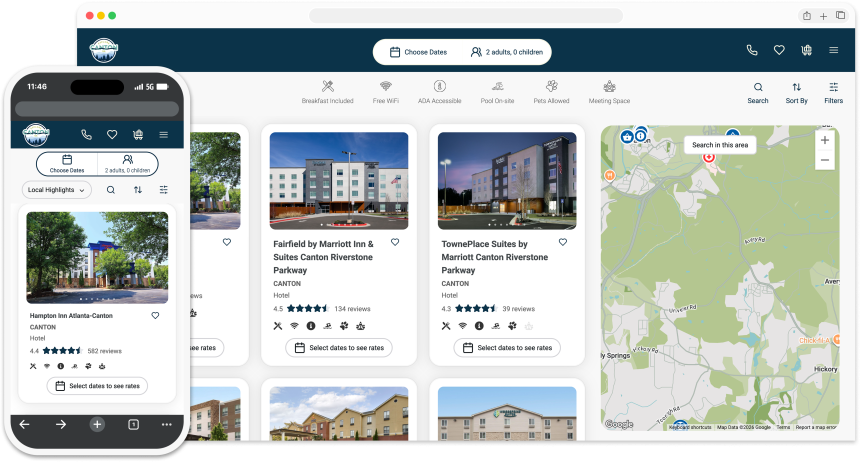Click Search in this area on map
Screen dimensions: 860x462
pyautogui.click(x=720, y=145)
